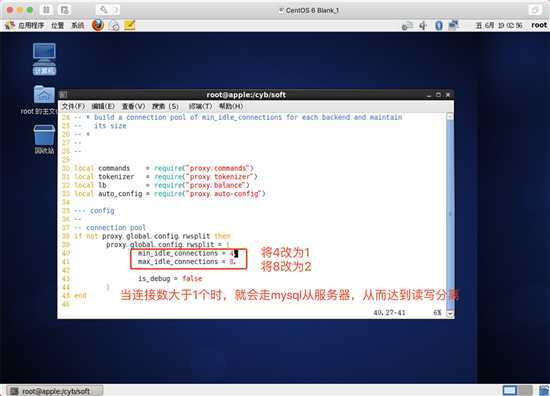Click the GNOME foot icon beside 应用程序
Screen dimensions: 550x396
(9, 25)
